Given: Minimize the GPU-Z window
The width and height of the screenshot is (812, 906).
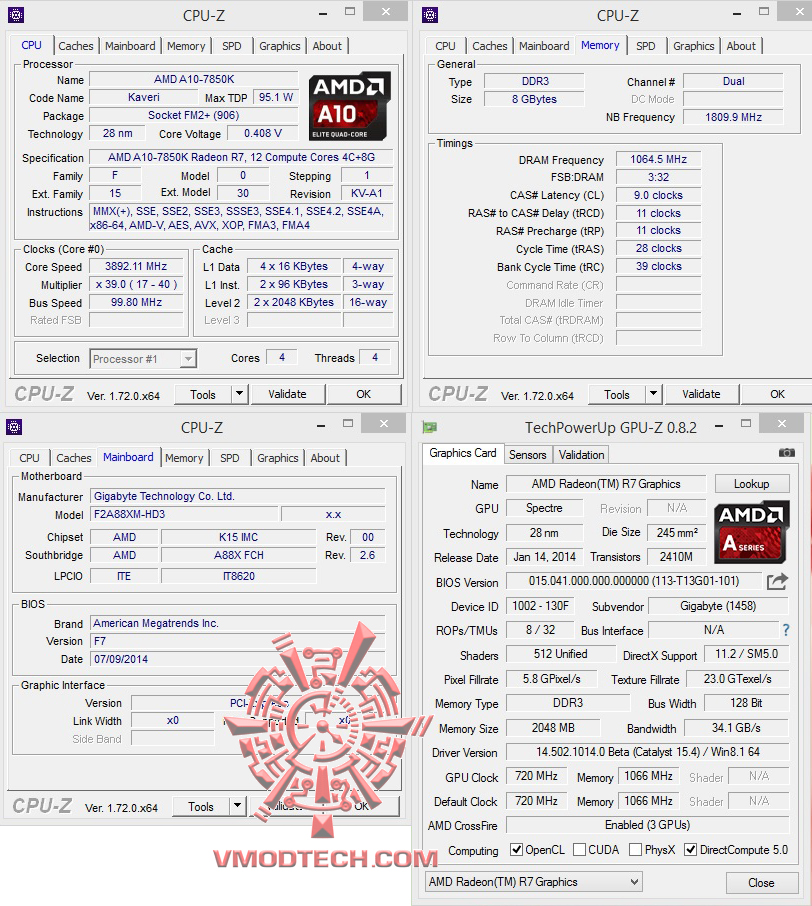Looking at the screenshot, I should coord(719,426).
